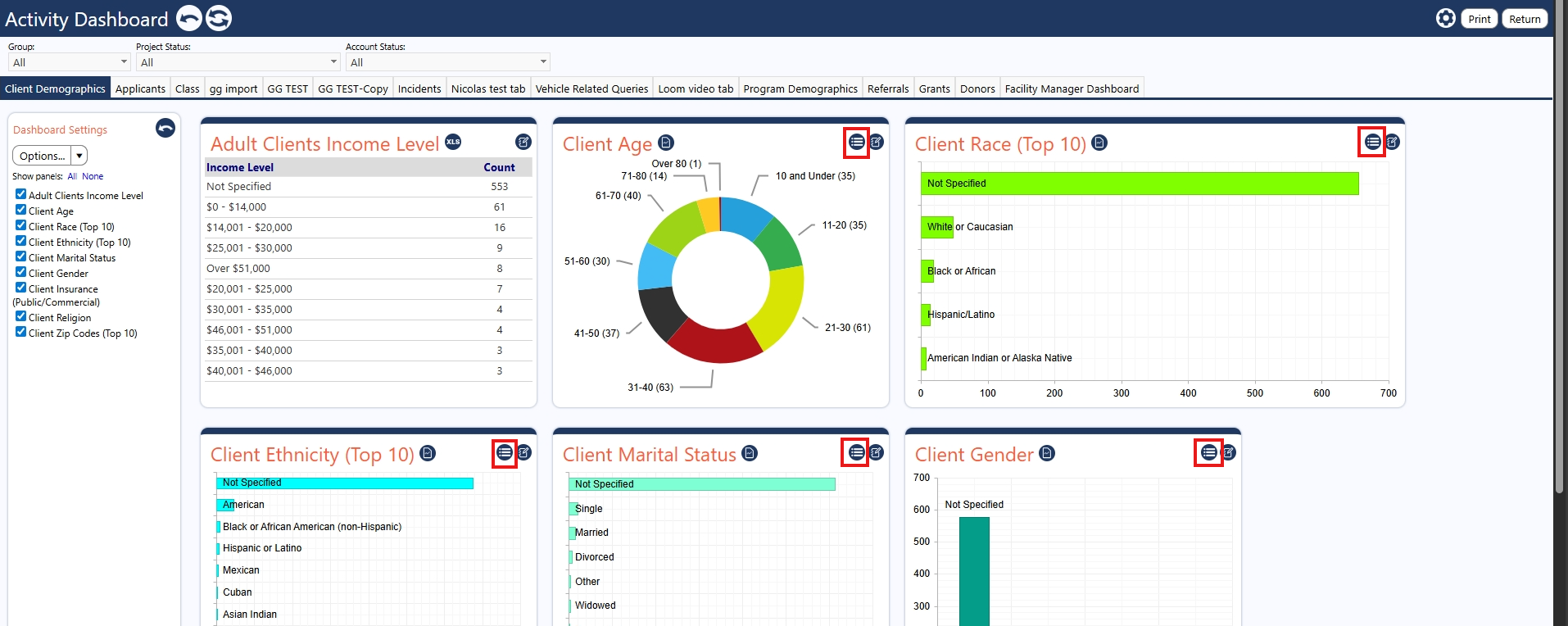Export Adult Clients Income Level via XLS icon

click(453, 142)
